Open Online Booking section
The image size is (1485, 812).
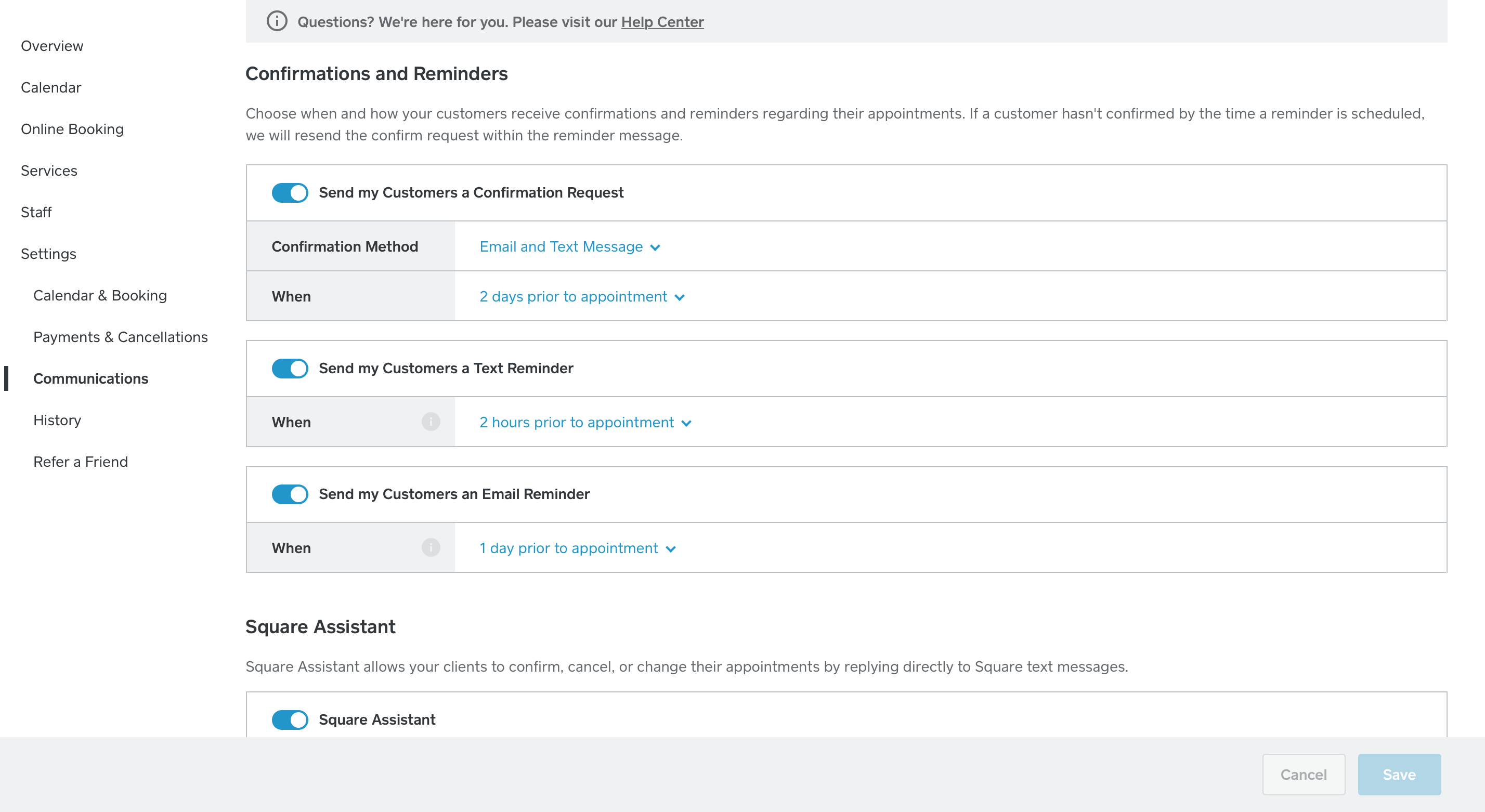pyautogui.click(x=72, y=129)
